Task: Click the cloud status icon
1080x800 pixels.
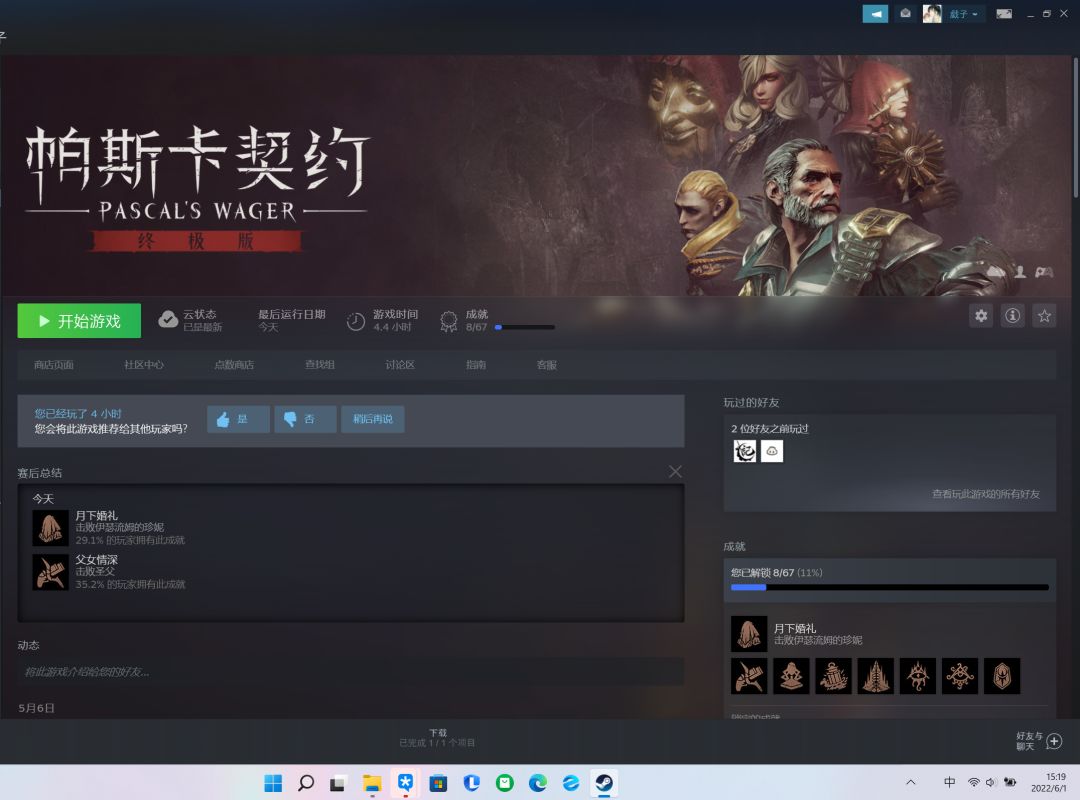Action: (x=168, y=320)
